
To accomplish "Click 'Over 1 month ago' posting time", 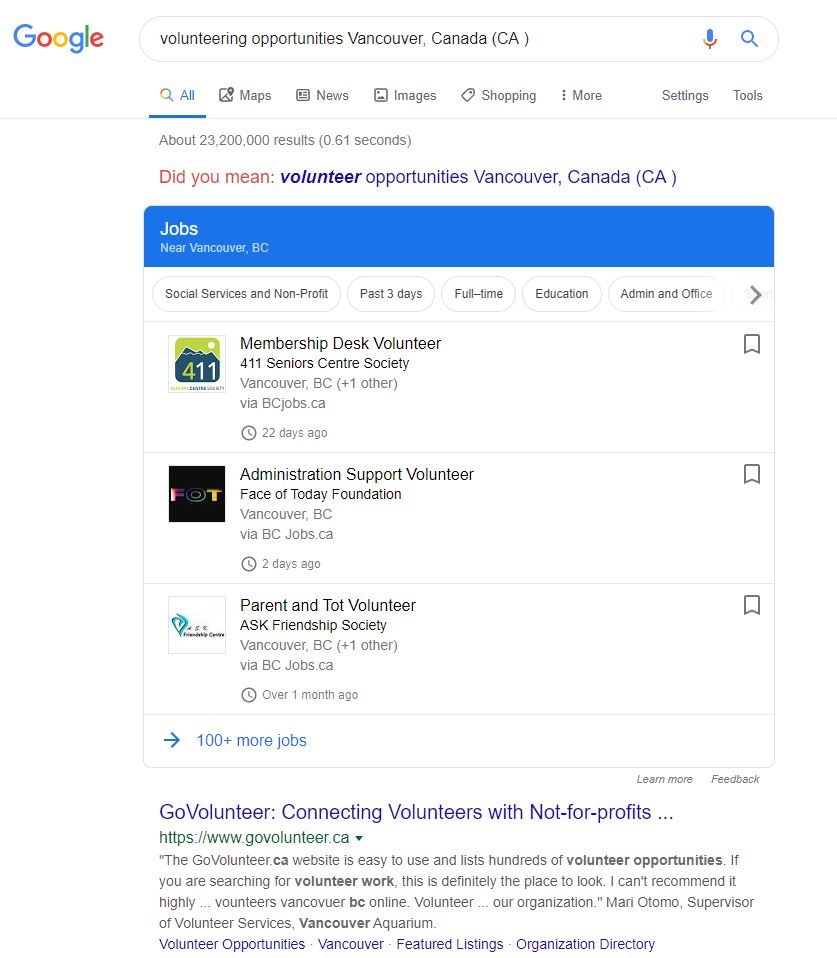I will tap(310, 695).
